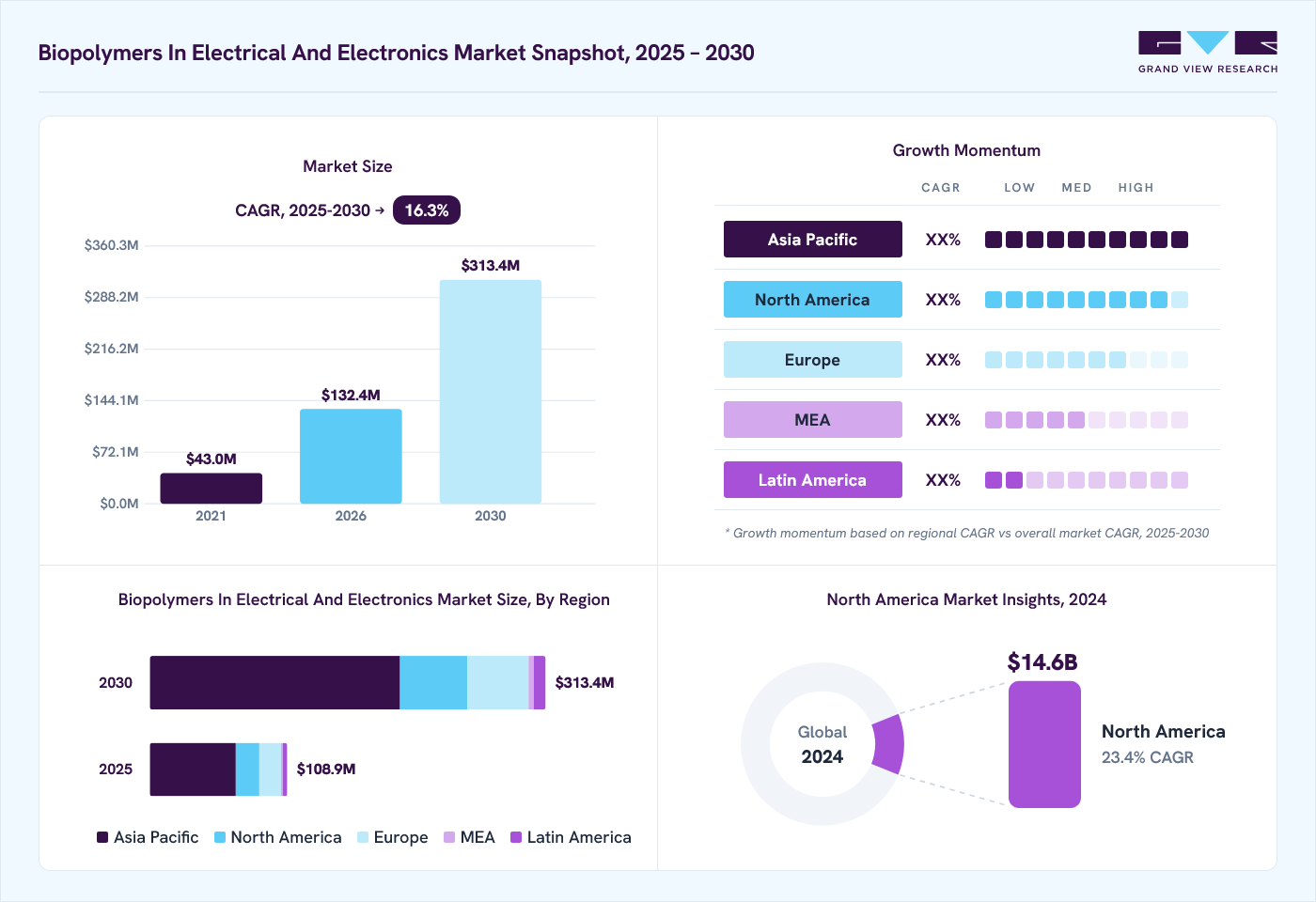Click the $14.6B value text

click(x=1042, y=662)
